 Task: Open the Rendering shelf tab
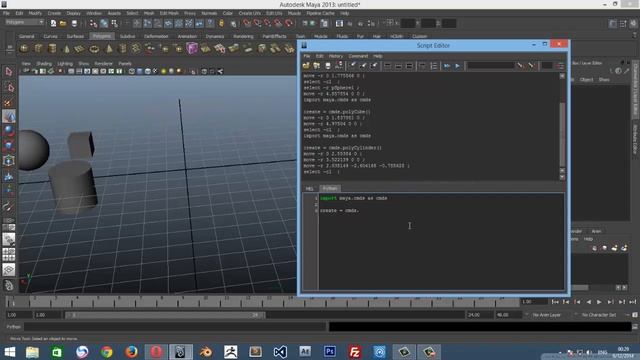243,36
